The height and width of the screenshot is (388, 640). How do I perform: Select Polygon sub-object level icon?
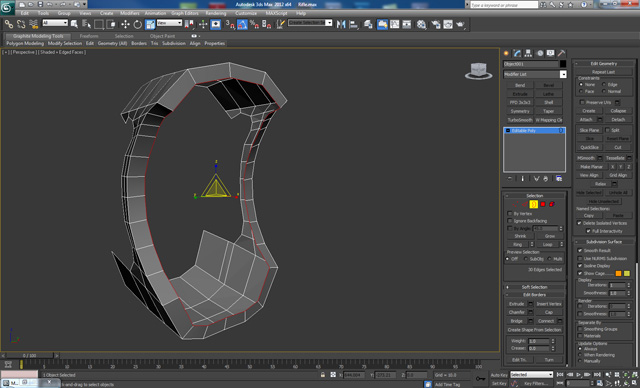543,204
